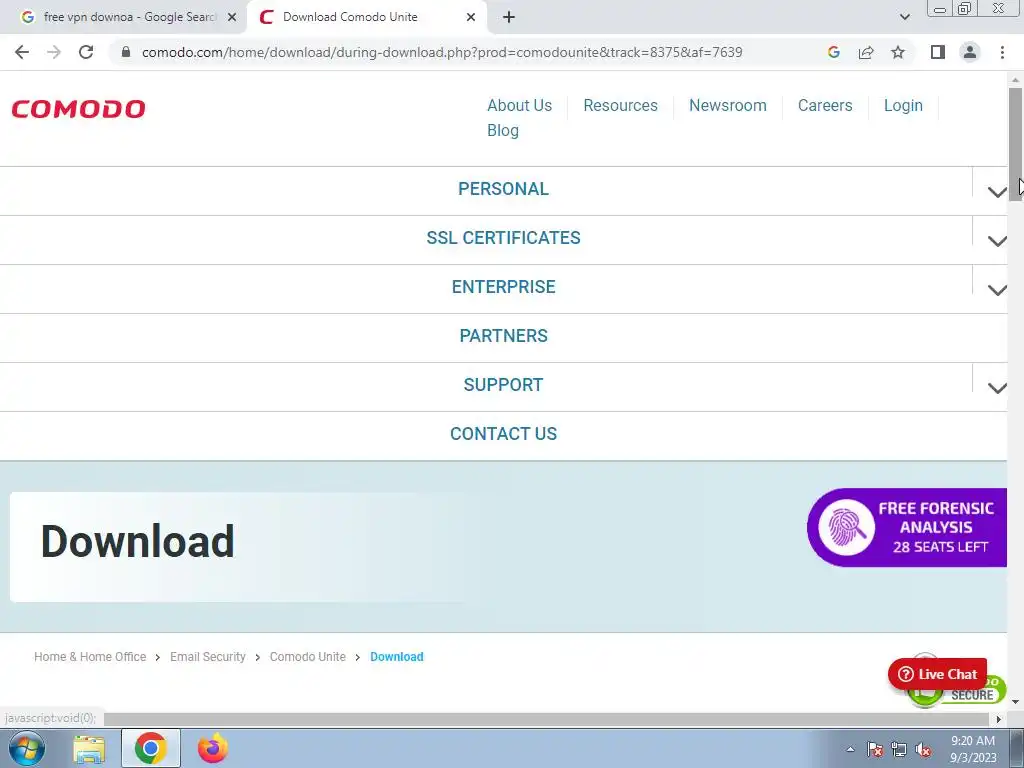Open the ENTERPRISE menu item

[503, 287]
